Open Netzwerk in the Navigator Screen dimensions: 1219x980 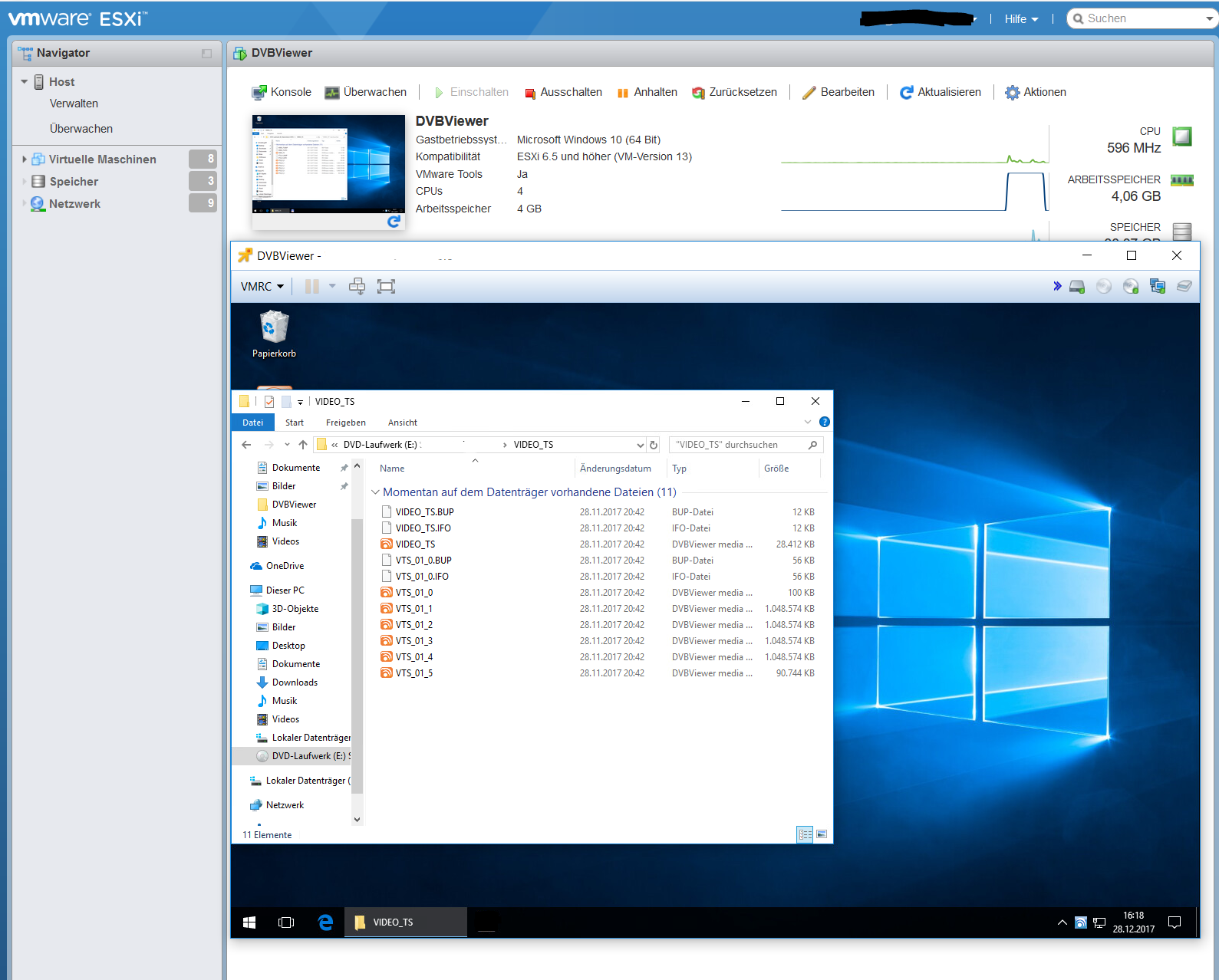coord(74,204)
